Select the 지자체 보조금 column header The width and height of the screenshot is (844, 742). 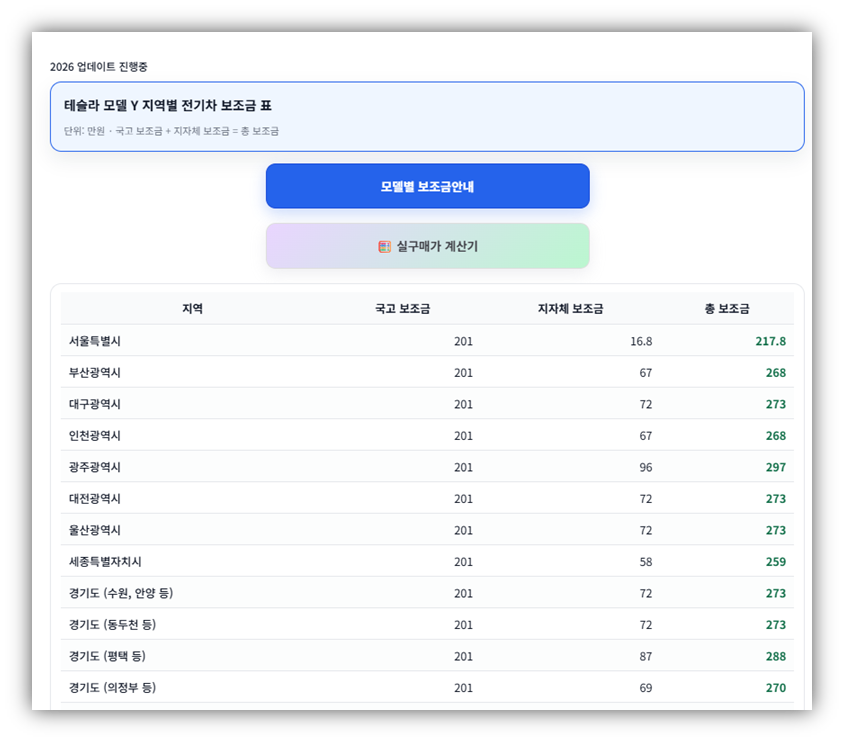(571, 309)
